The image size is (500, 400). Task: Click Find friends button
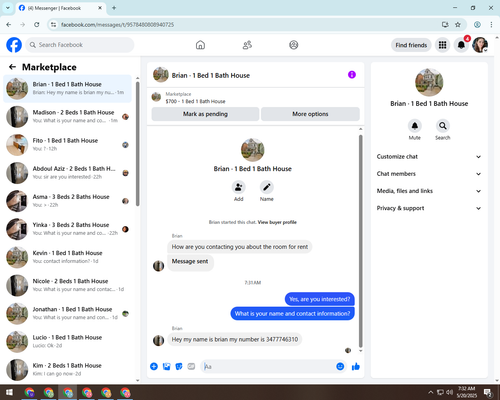pyautogui.click(x=411, y=45)
